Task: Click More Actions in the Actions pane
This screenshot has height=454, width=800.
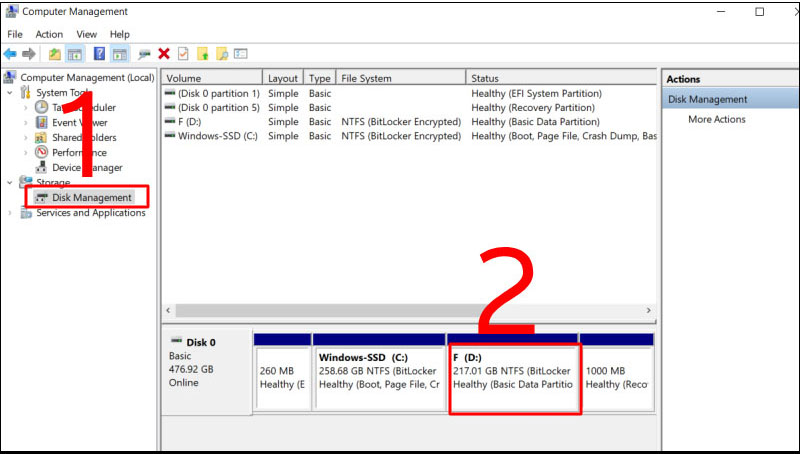Action: (x=716, y=119)
